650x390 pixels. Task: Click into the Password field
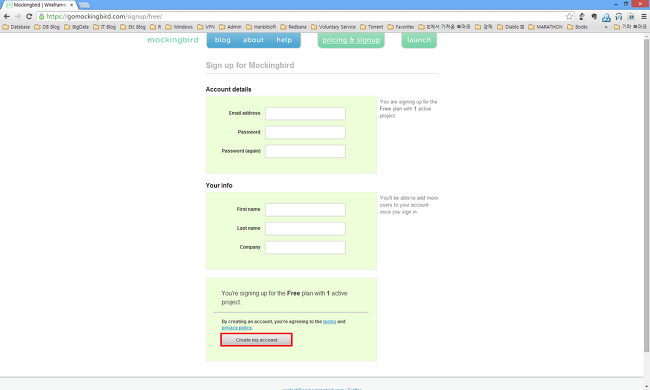click(305, 132)
